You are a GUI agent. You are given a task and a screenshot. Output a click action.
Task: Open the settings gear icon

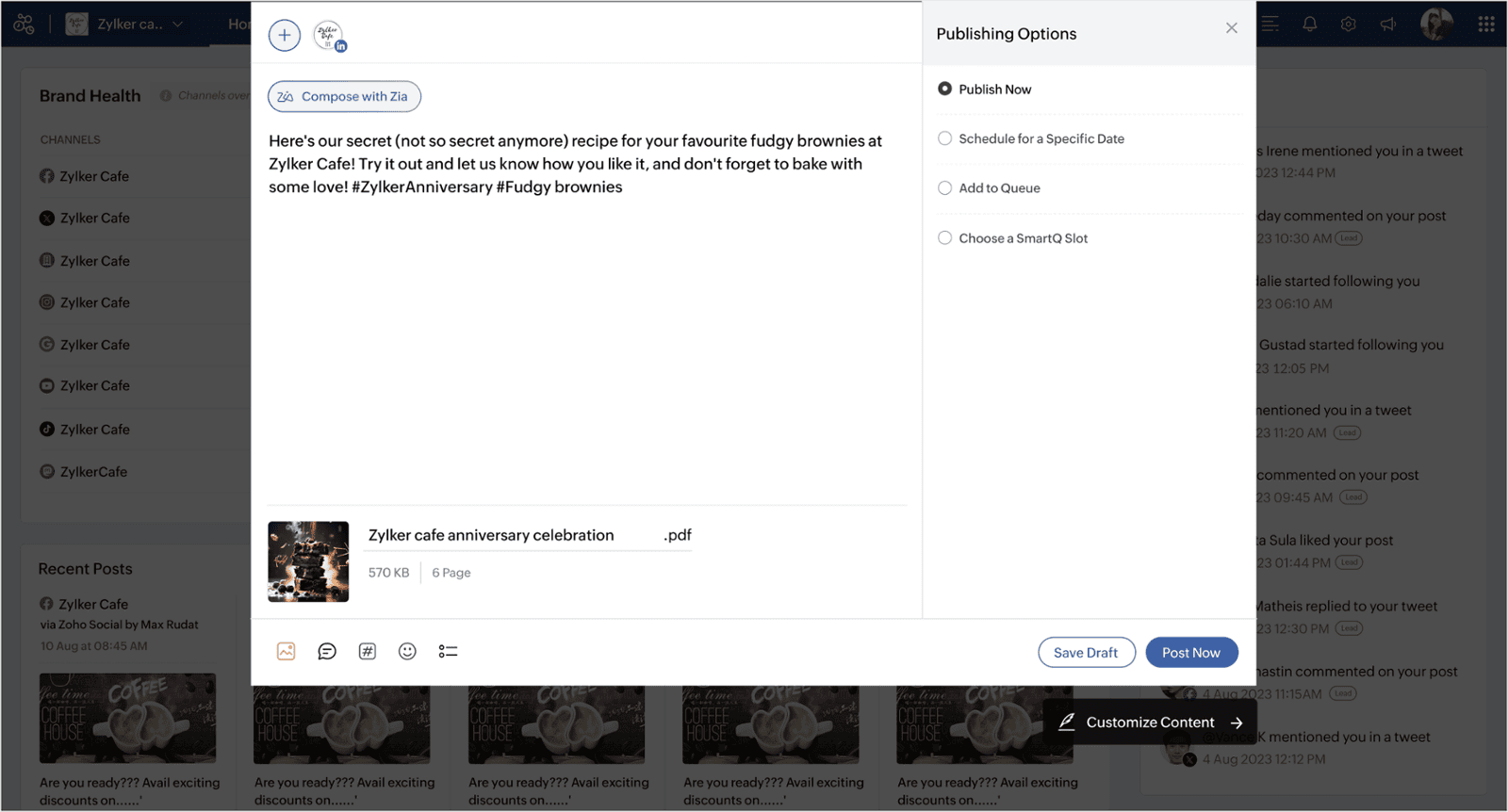click(x=1349, y=24)
